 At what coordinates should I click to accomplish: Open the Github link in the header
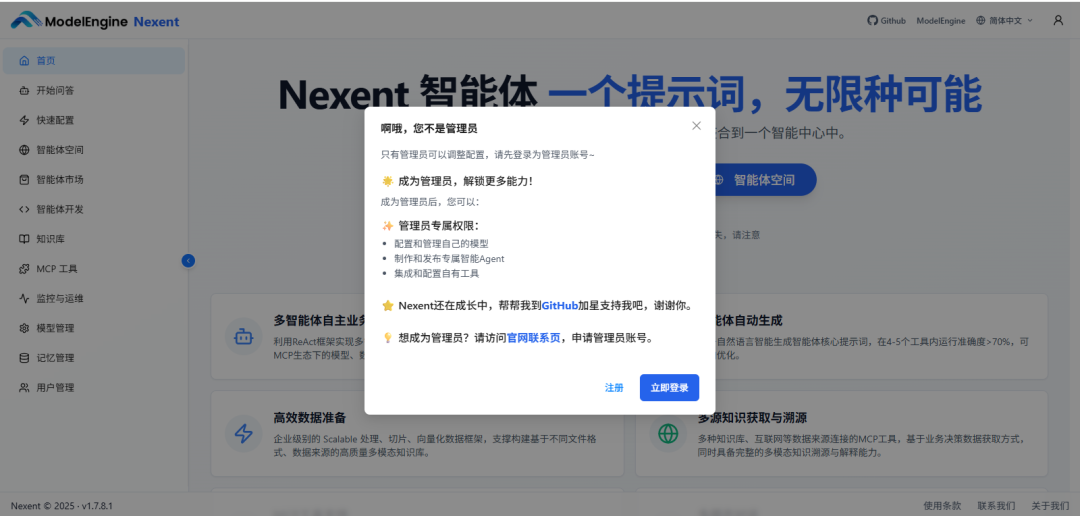click(886, 21)
